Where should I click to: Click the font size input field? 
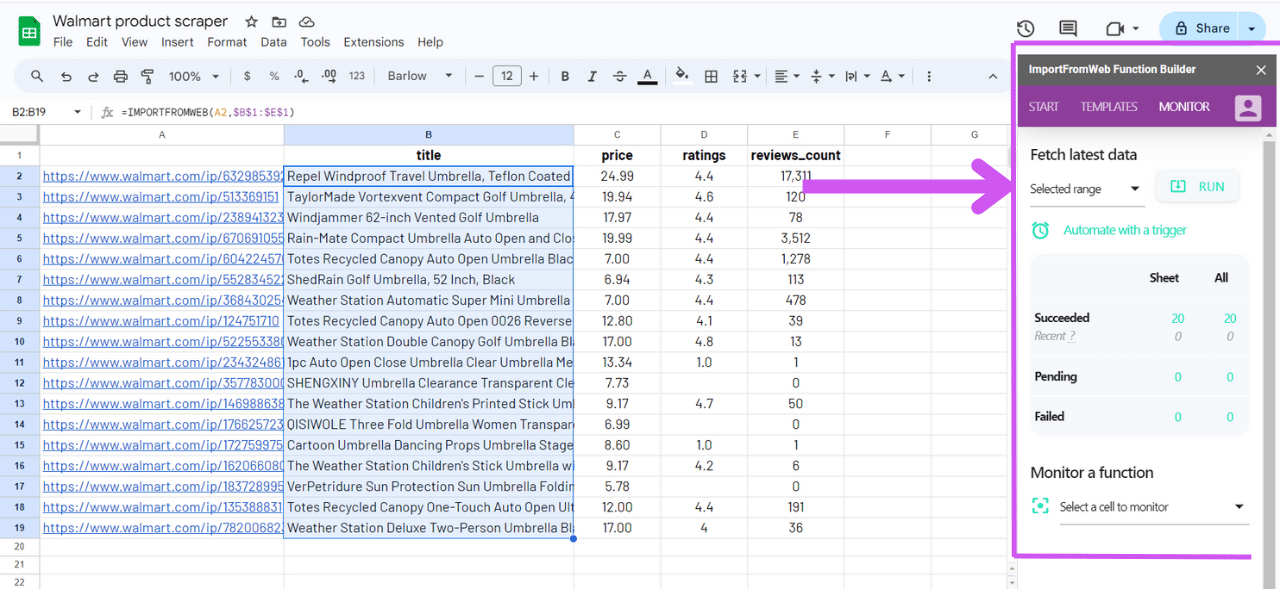(x=507, y=77)
